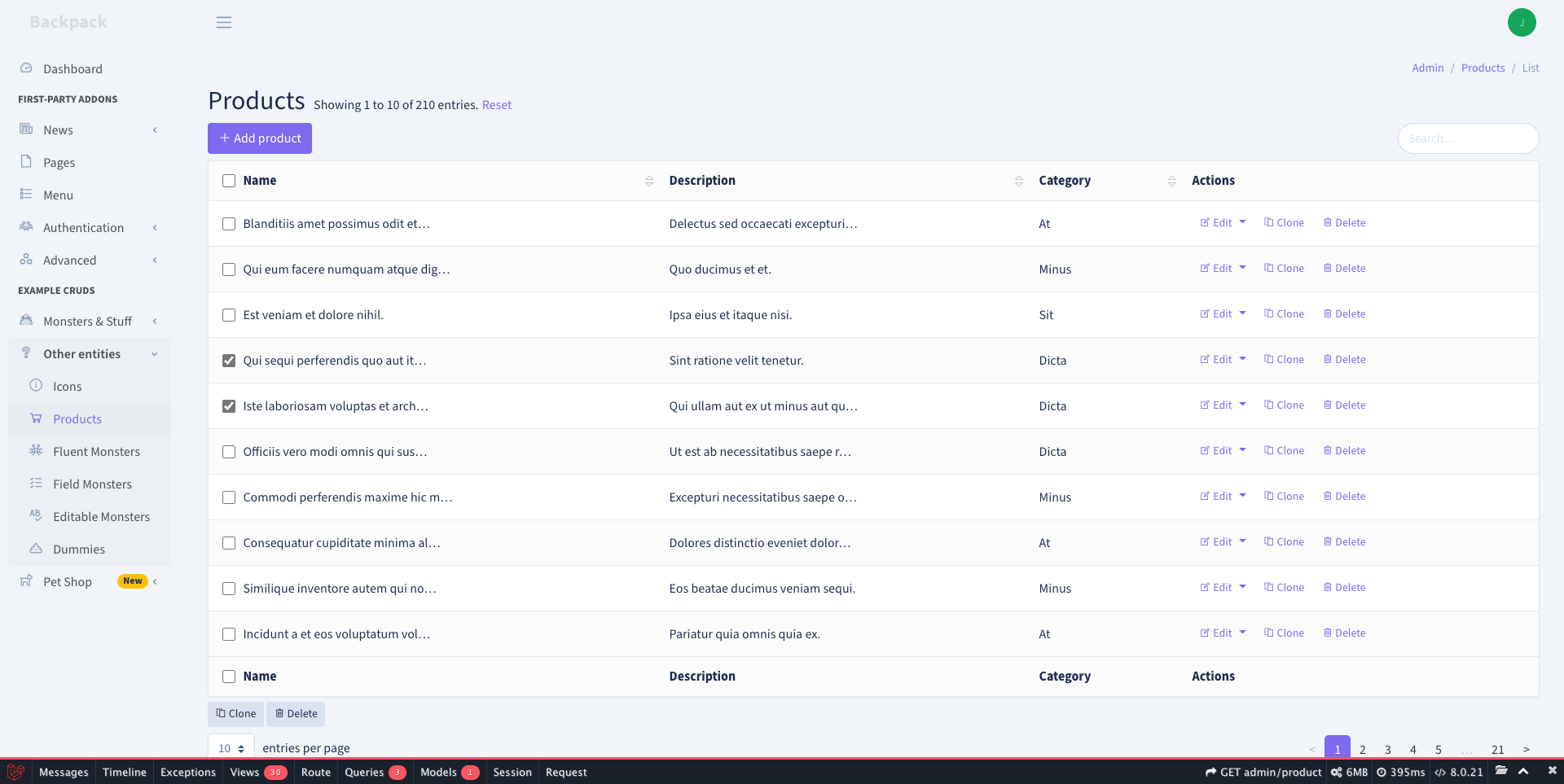
Task: Open entries per page dropdown
Action: click(x=231, y=748)
